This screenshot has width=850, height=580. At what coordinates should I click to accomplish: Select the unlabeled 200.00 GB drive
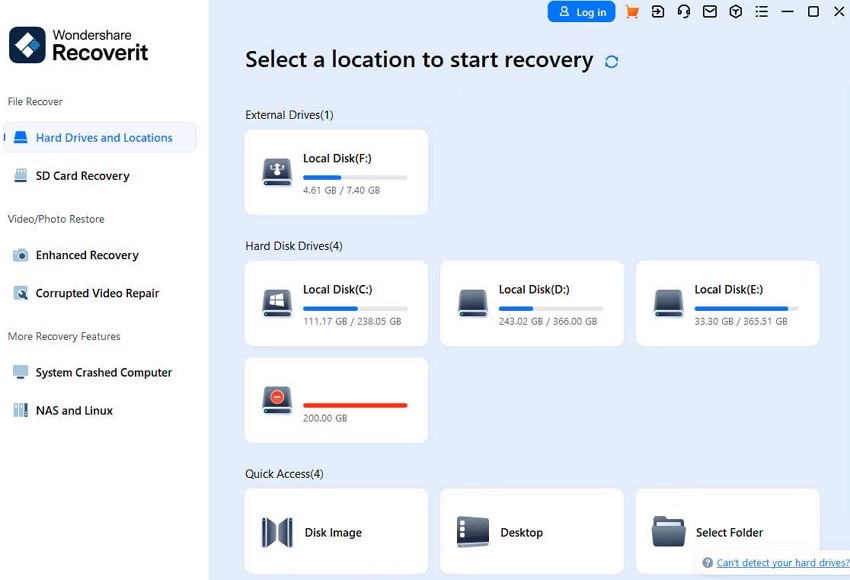[x=336, y=400]
